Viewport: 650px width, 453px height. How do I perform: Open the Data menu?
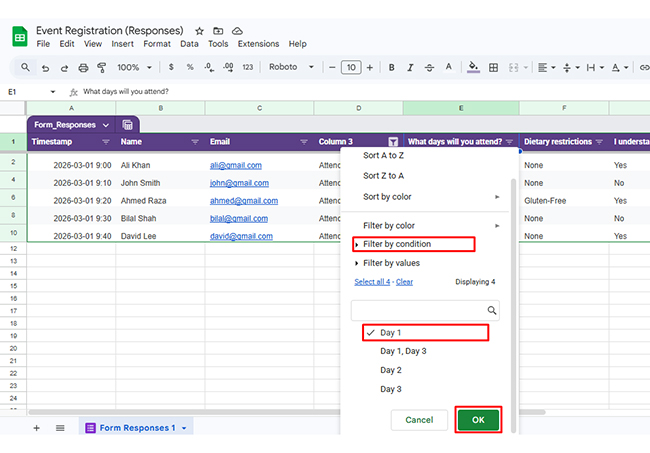coord(189,44)
